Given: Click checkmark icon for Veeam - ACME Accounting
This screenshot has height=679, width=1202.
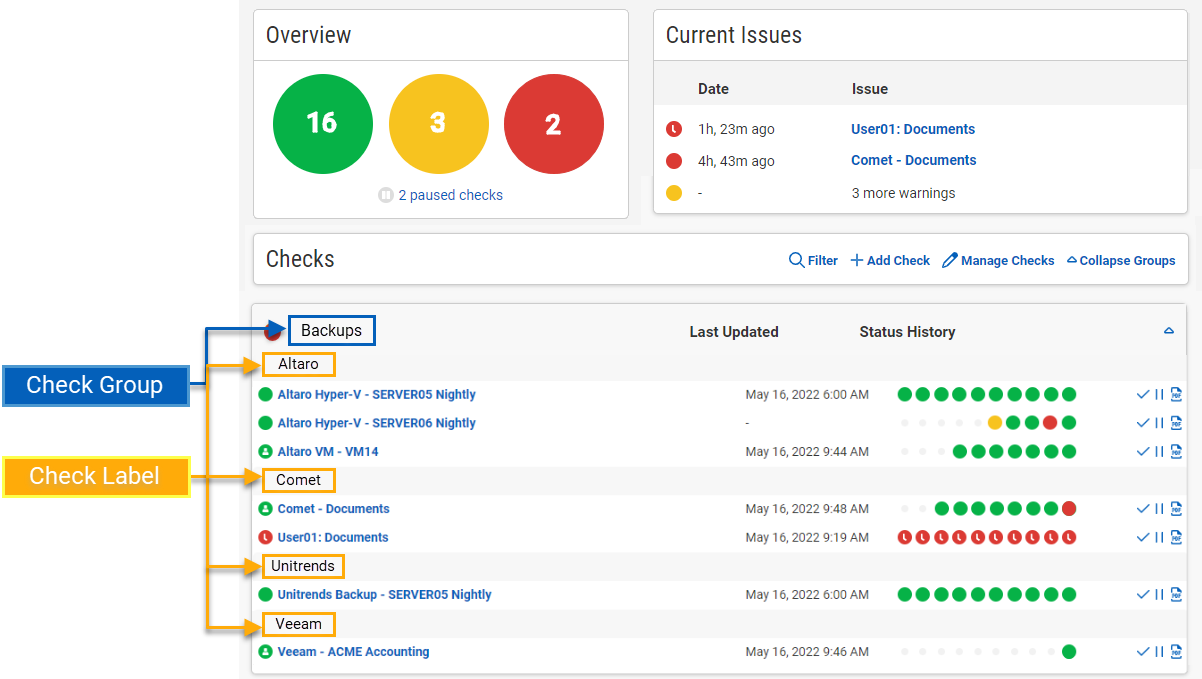Looking at the screenshot, I should pyautogui.click(x=1143, y=652).
